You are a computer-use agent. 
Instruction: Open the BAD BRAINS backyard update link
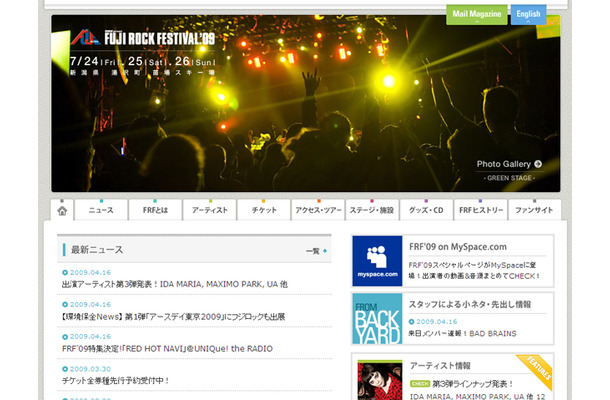point(462,333)
